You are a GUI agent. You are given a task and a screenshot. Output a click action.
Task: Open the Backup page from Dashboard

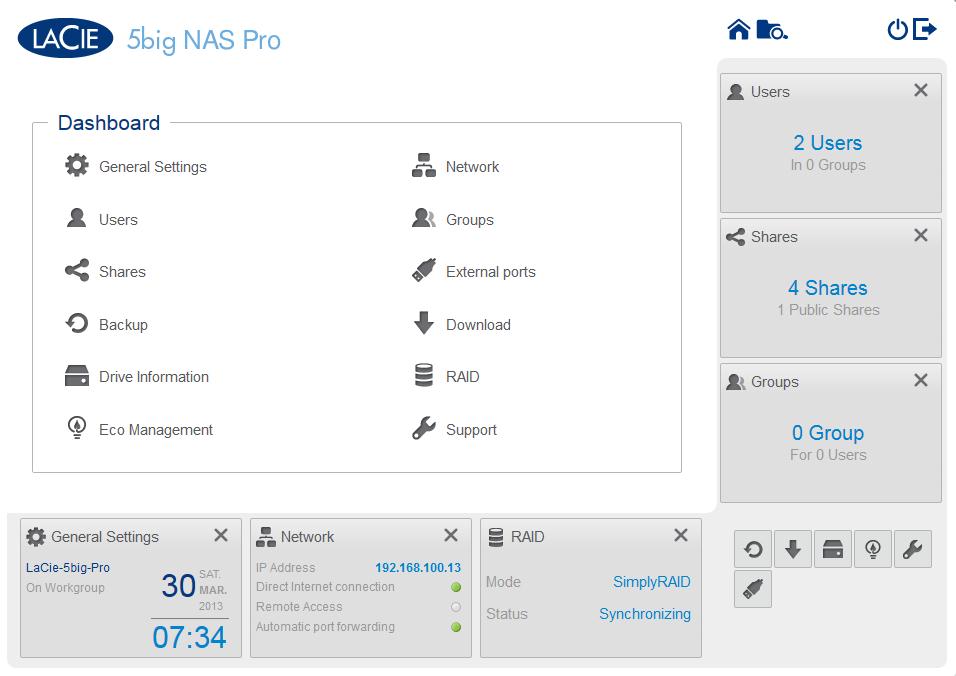tap(123, 325)
